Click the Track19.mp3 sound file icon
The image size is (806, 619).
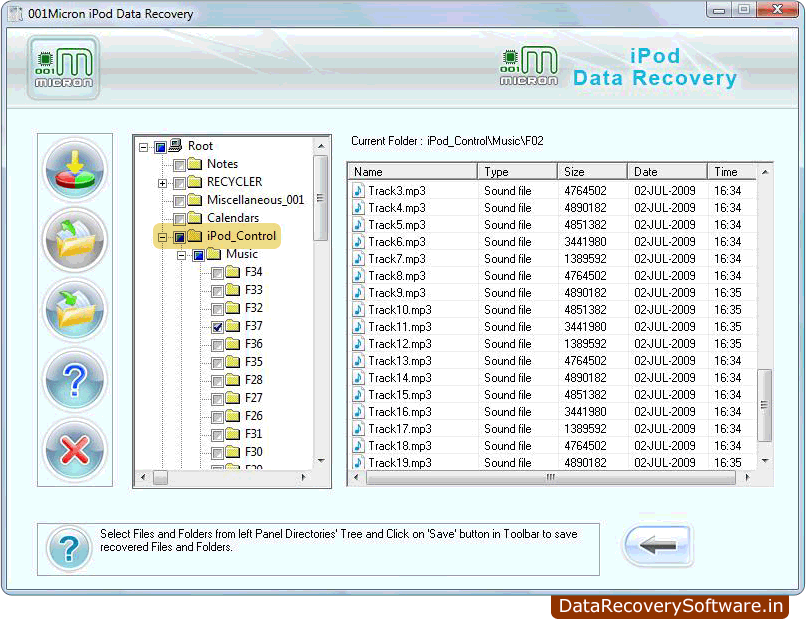[x=358, y=462]
